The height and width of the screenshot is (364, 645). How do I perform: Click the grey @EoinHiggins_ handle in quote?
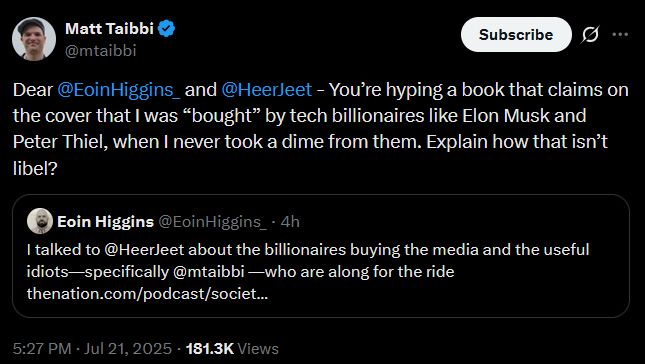[x=213, y=222]
